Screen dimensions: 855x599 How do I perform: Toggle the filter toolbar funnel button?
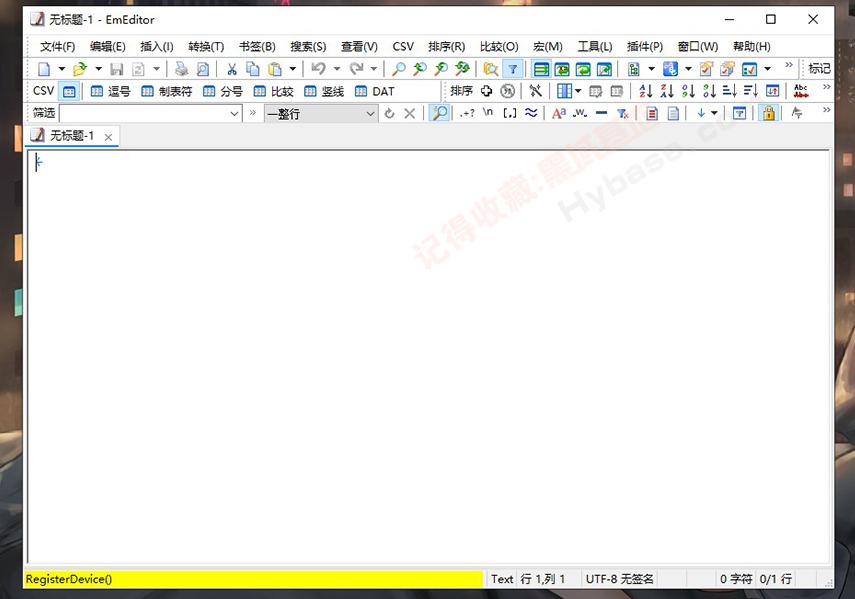pos(513,69)
